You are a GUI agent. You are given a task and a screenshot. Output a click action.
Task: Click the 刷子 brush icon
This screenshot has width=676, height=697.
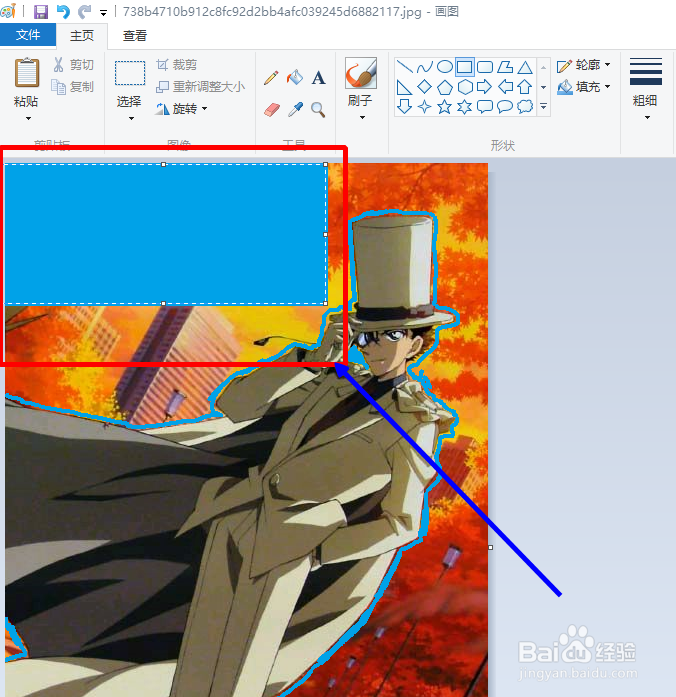(360, 73)
